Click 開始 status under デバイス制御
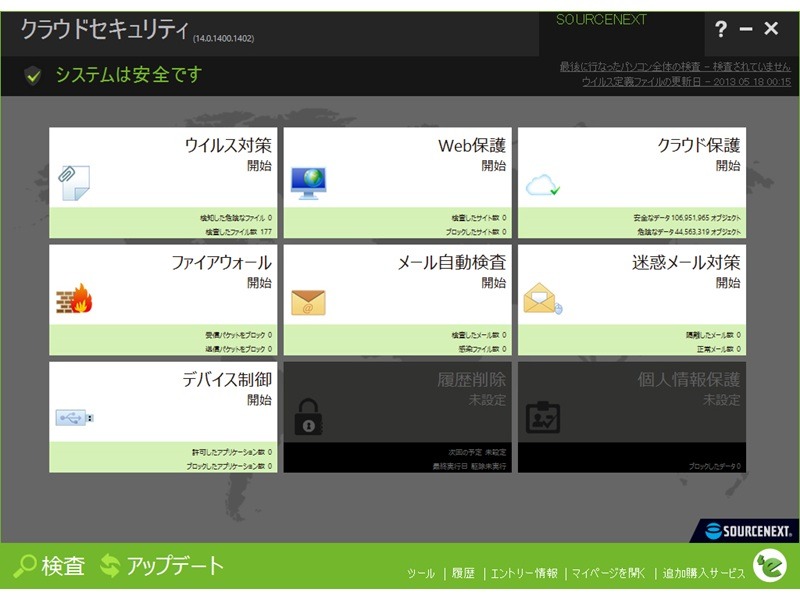 point(259,399)
